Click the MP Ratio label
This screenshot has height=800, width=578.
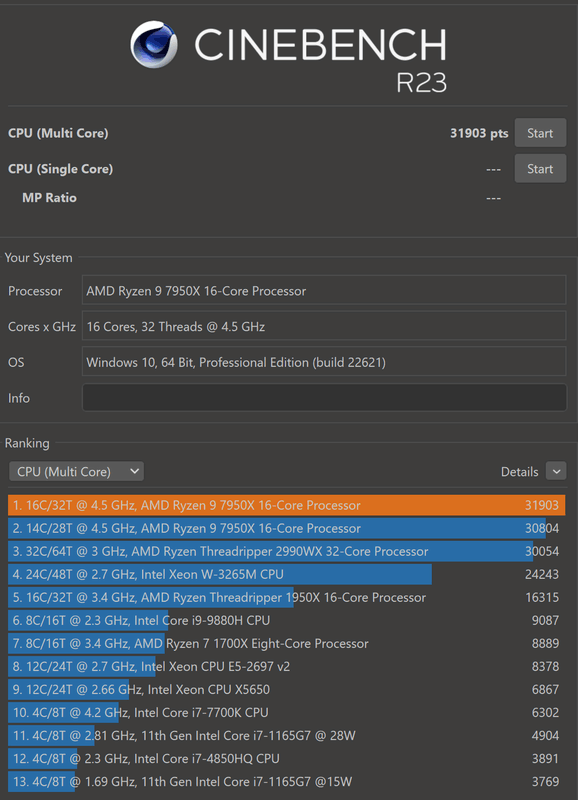(49, 197)
